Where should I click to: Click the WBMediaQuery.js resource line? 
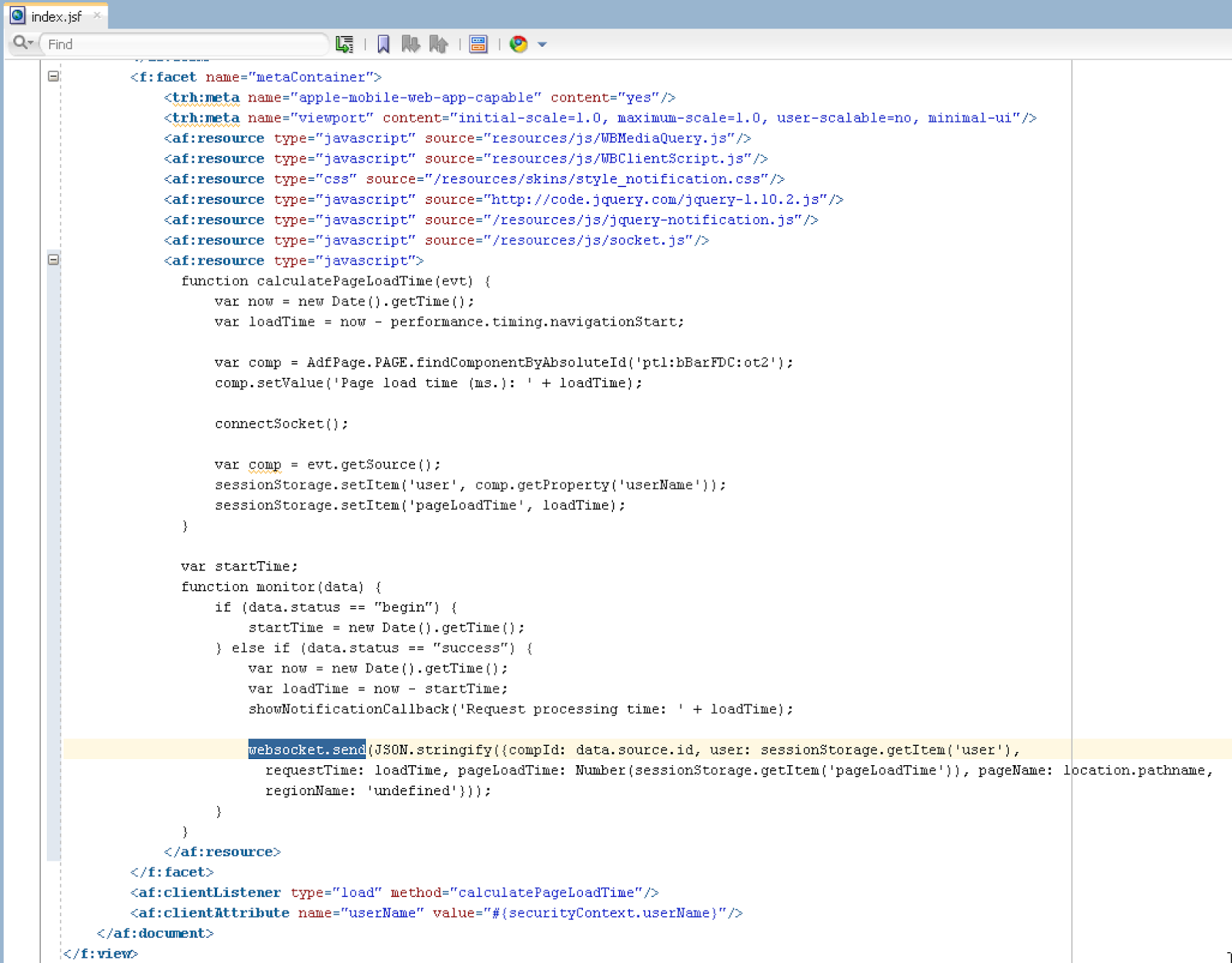[x=457, y=139]
